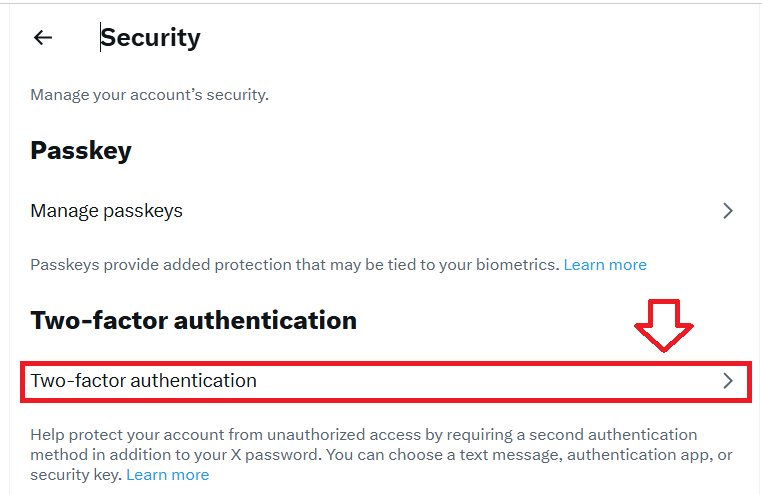Expand the Two-factor authentication row chevron
Viewport: 762px width, 495px height.
click(728, 381)
